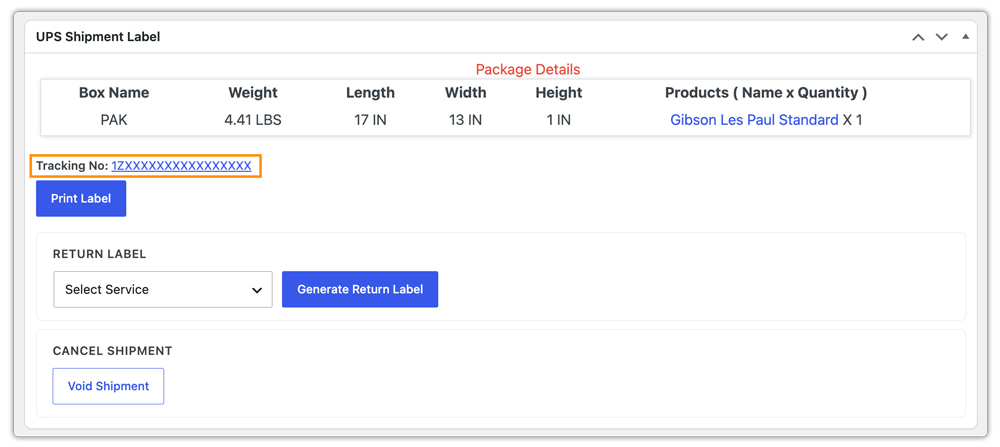The image size is (1000, 447).
Task: Select the PAK box name cell
Action: click(114, 120)
